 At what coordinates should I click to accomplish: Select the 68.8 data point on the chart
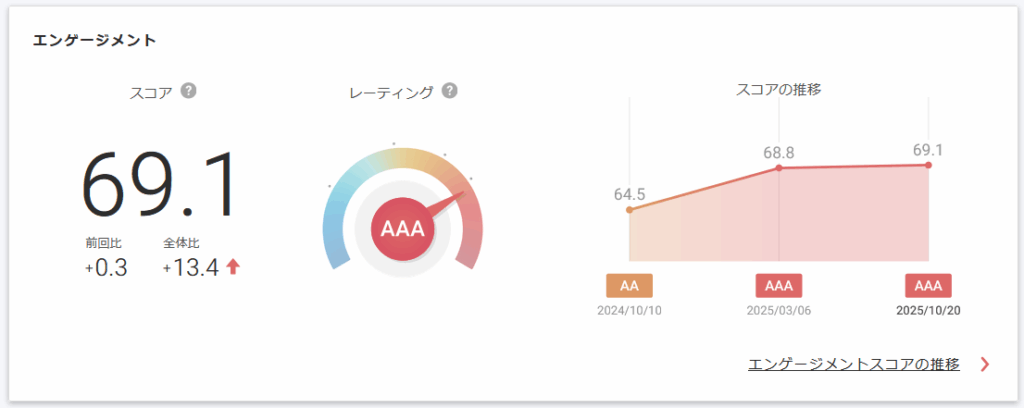779,168
